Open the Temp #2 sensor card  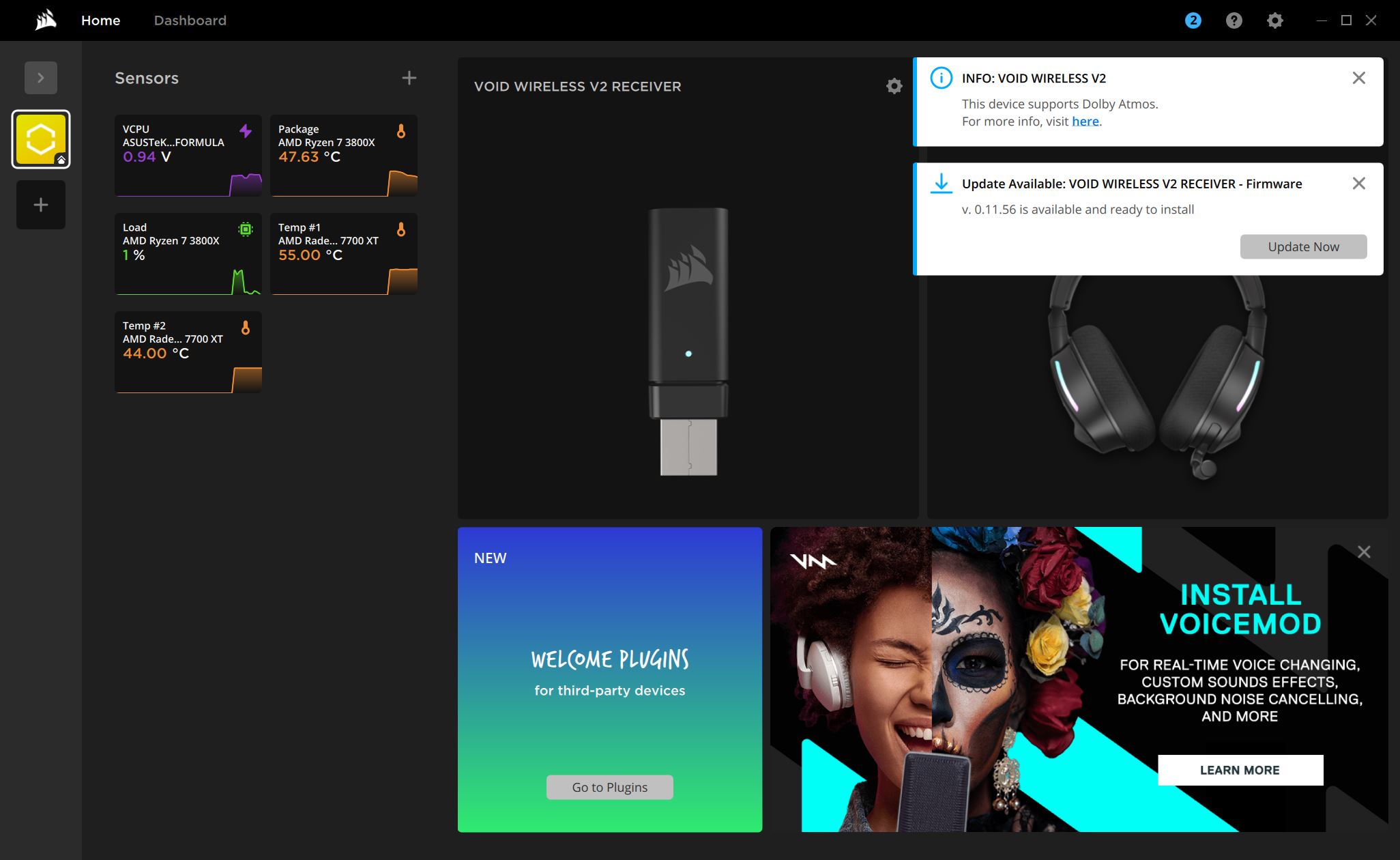[188, 352]
